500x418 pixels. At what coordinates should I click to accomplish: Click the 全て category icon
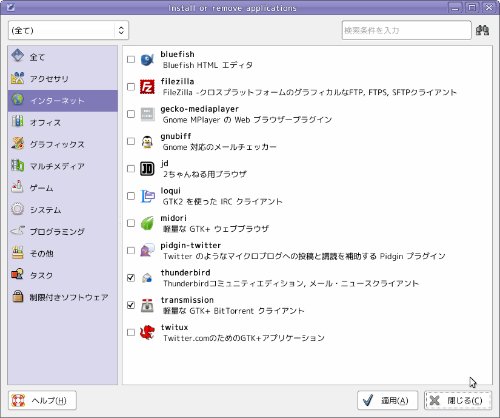[18, 56]
